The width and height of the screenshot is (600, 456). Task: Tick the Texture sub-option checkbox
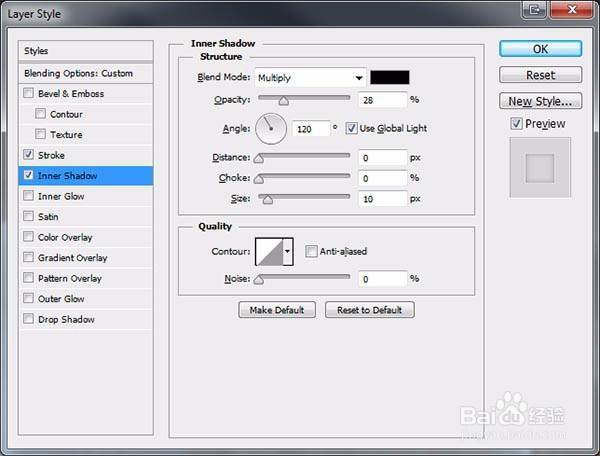[x=40, y=134]
